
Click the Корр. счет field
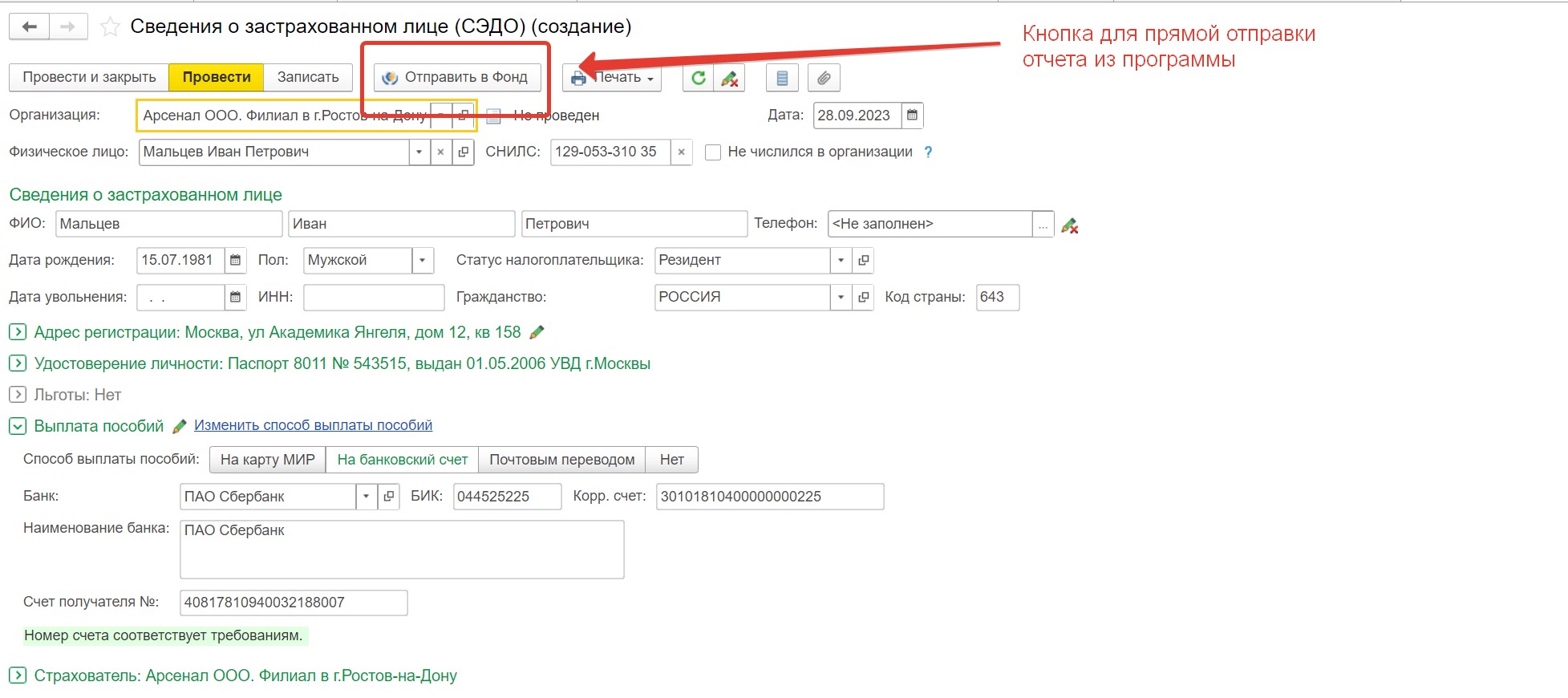coord(770,497)
